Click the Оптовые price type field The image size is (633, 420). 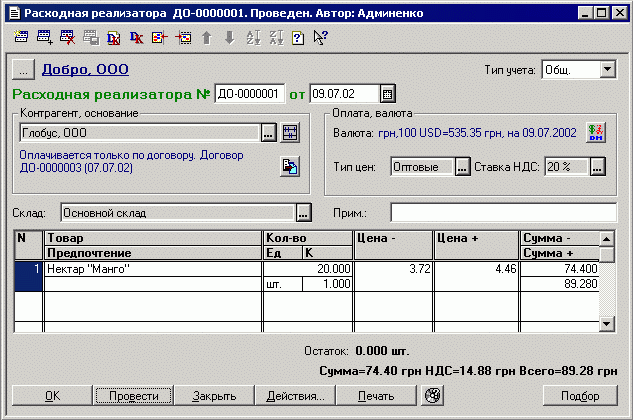pos(423,166)
